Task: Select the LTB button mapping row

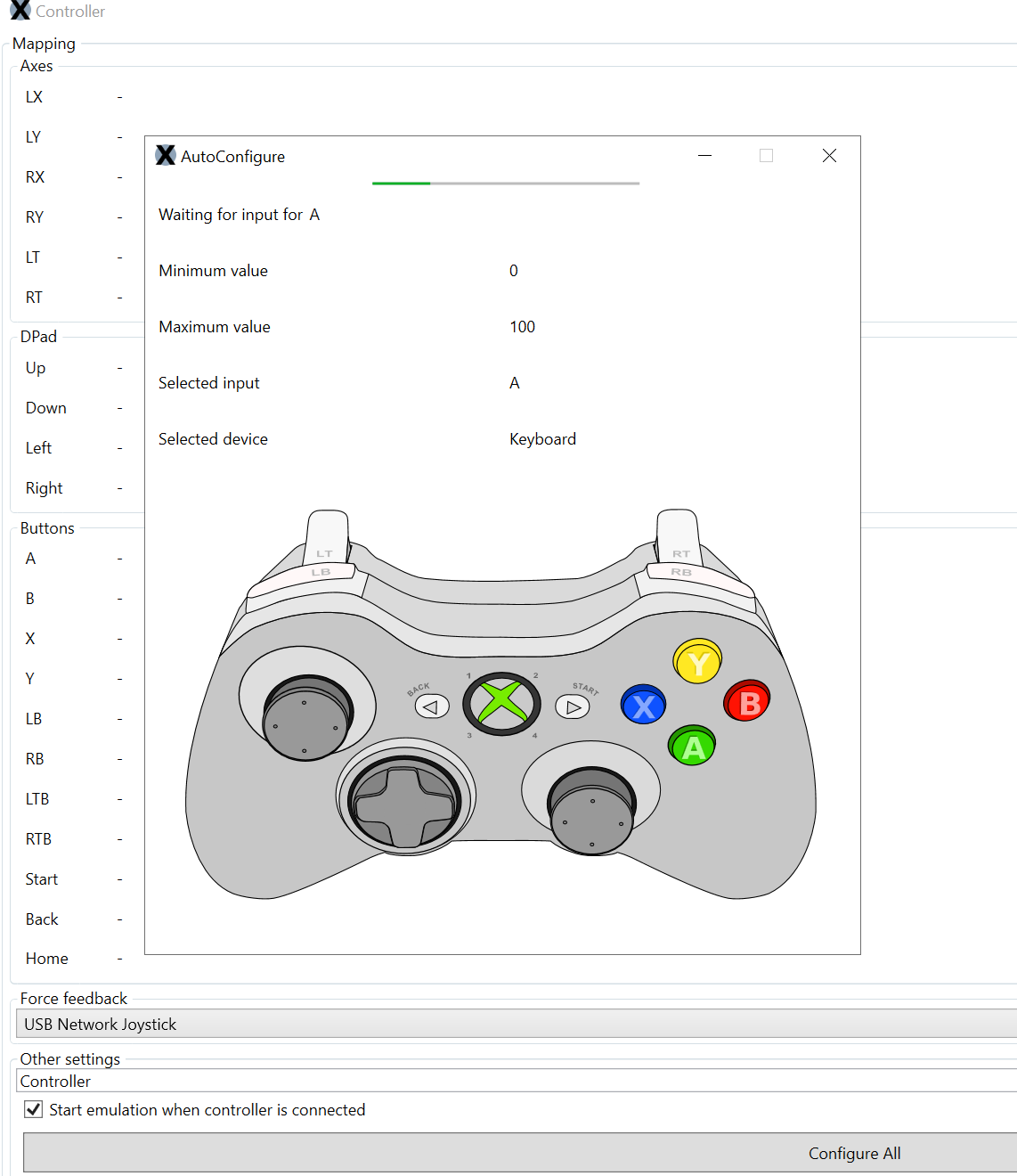Action: [x=76, y=798]
